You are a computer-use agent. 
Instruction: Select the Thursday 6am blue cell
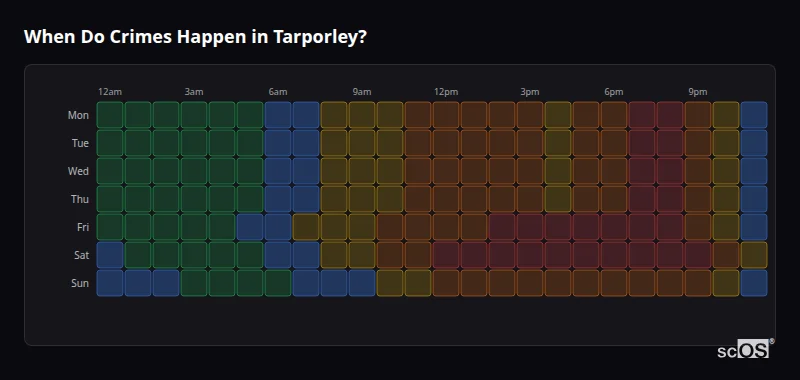tap(278, 199)
